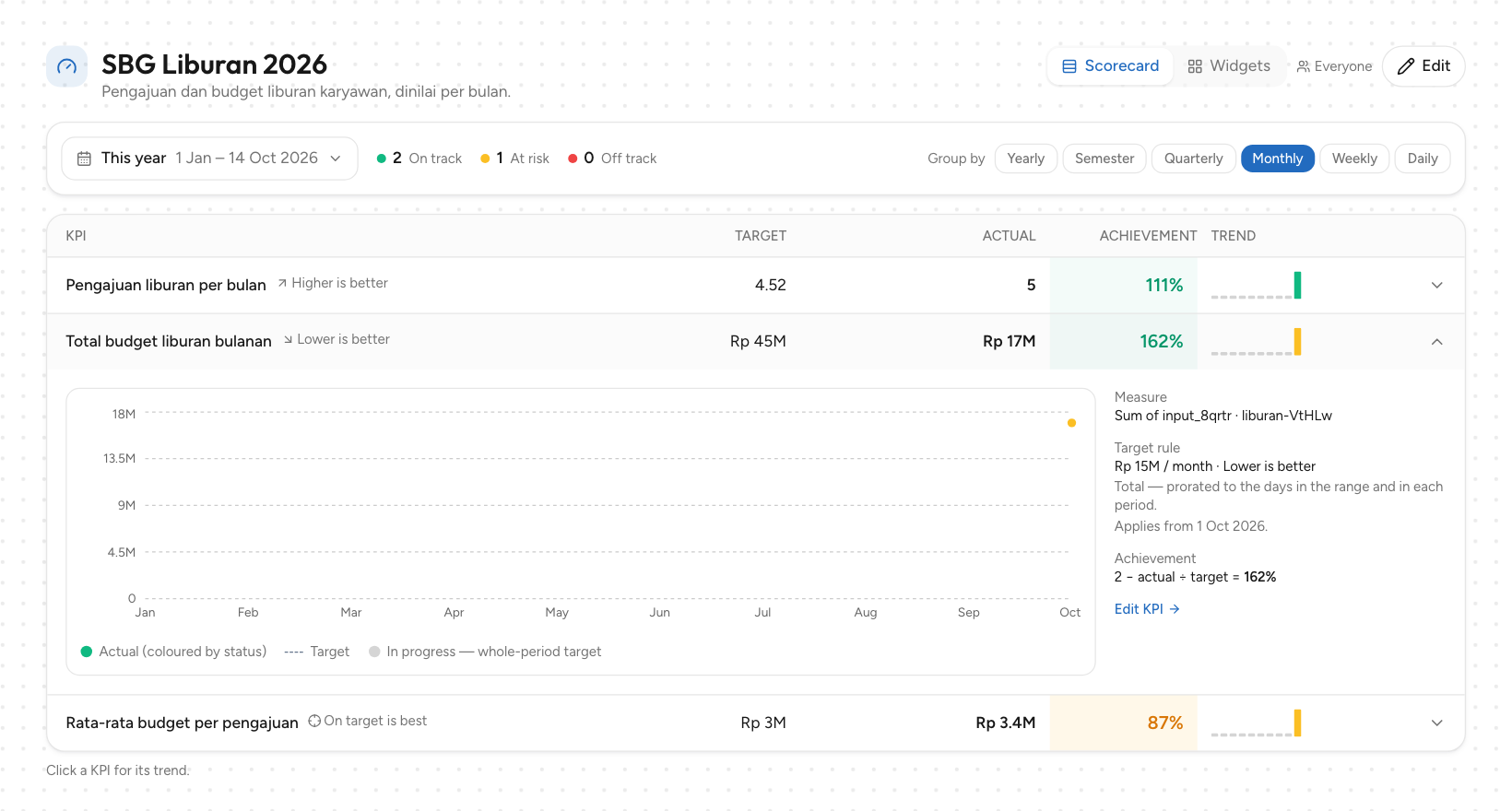
Task: Group by Yearly
Action: point(1026,159)
